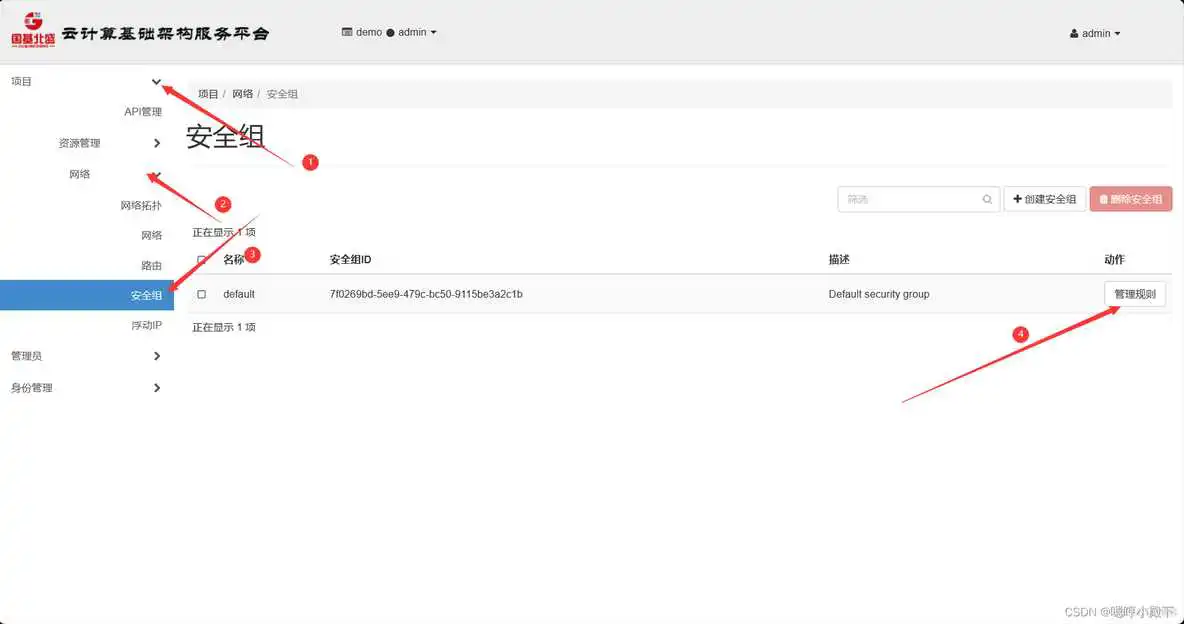The height and width of the screenshot is (624, 1184).
Task: Click the search icon in the filter box
Action: [986, 199]
